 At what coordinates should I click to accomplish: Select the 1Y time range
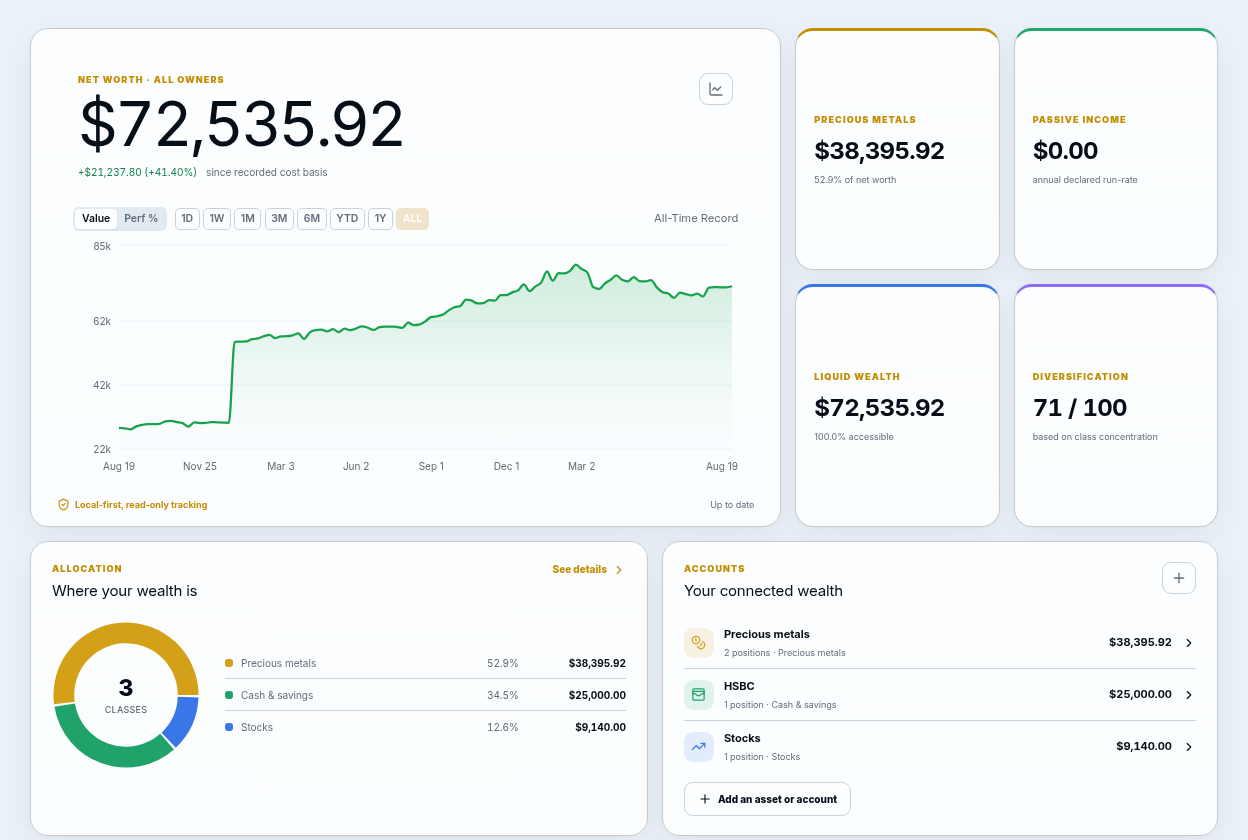[380, 218]
